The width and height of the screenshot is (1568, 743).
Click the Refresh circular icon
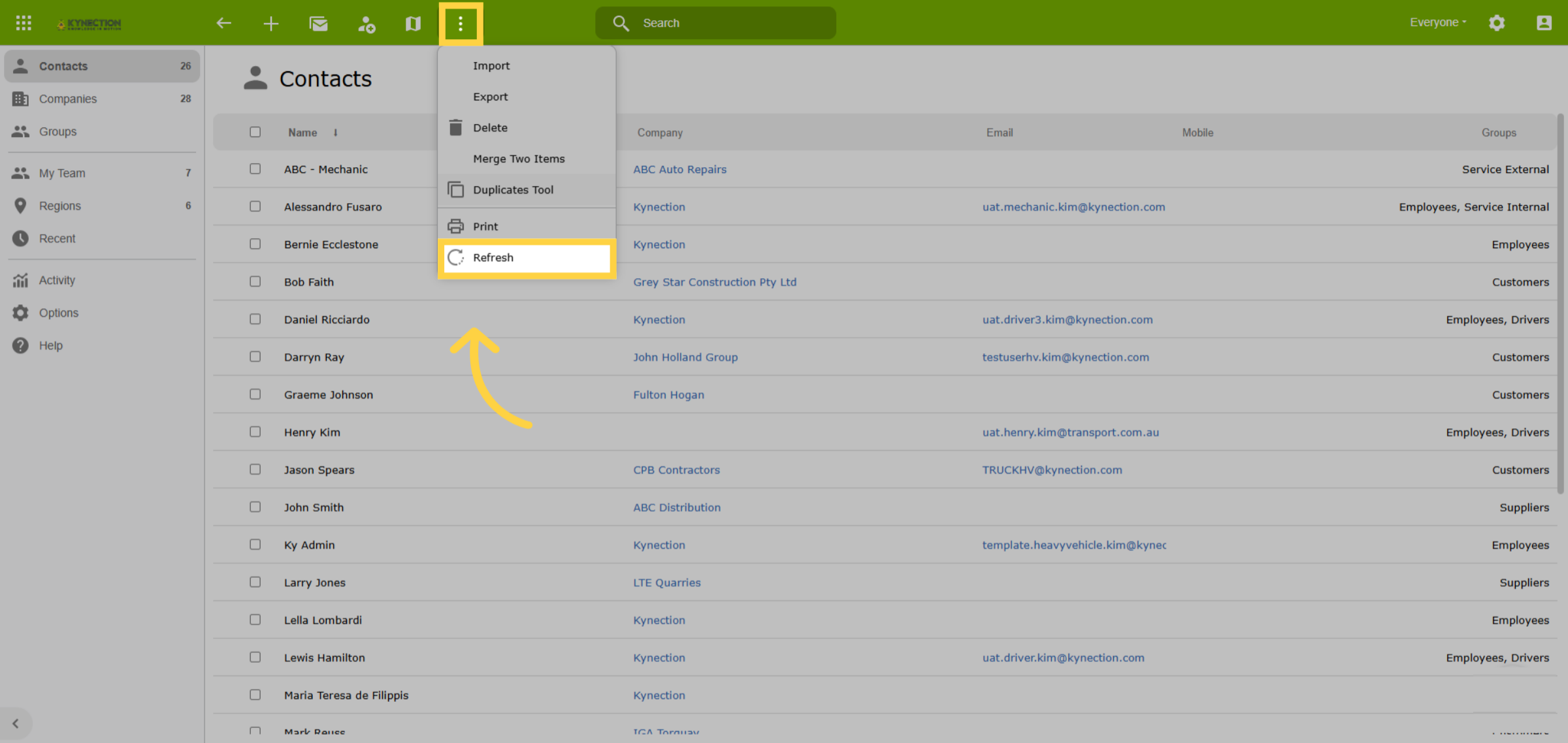click(x=455, y=257)
